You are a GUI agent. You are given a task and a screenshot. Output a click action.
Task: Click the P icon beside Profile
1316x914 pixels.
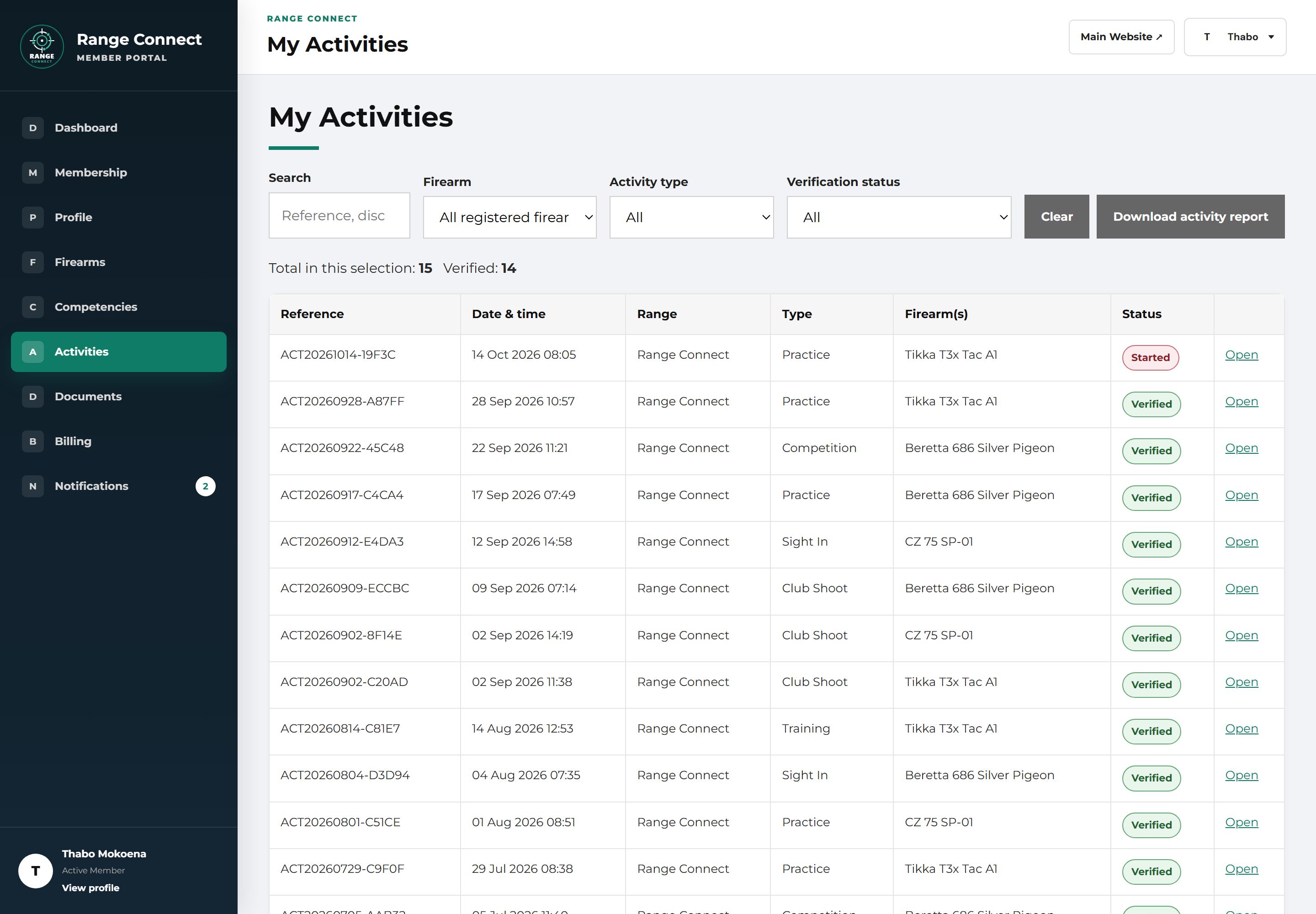click(x=32, y=217)
